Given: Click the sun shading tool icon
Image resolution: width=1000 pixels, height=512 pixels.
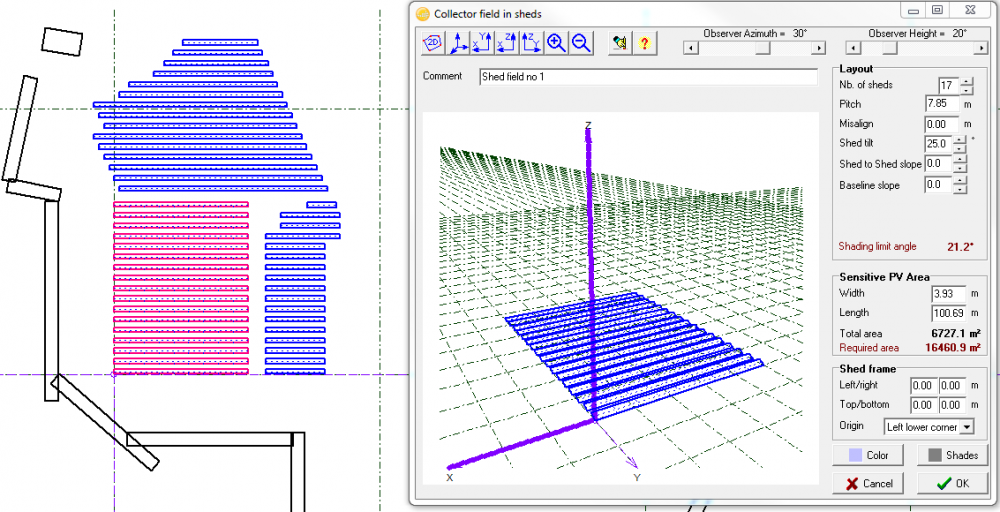Looking at the screenshot, I should click(x=620, y=43).
